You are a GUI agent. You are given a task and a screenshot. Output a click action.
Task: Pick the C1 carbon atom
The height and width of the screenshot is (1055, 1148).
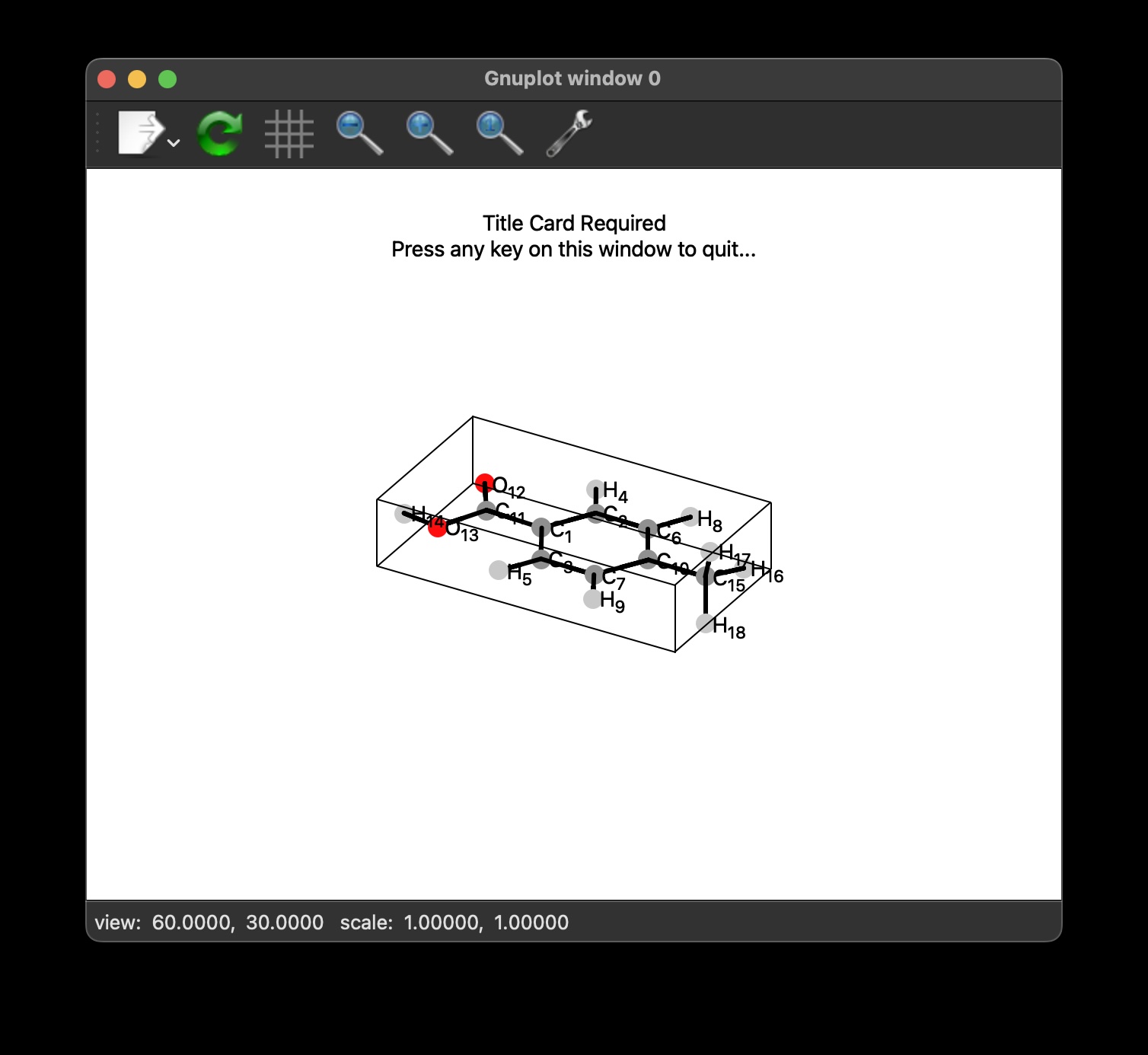[541, 527]
